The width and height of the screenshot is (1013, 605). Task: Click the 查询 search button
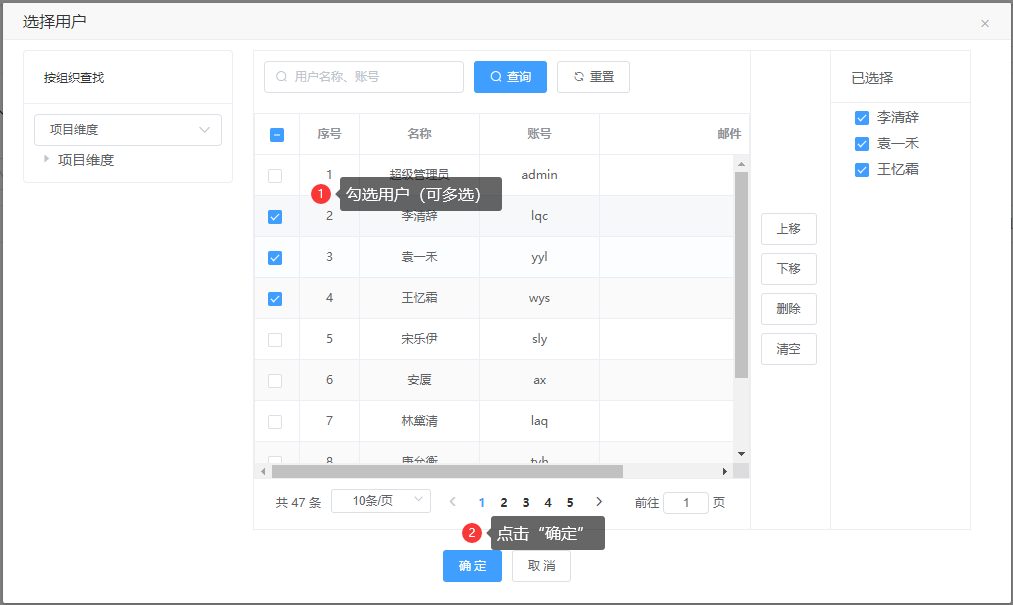pos(510,77)
